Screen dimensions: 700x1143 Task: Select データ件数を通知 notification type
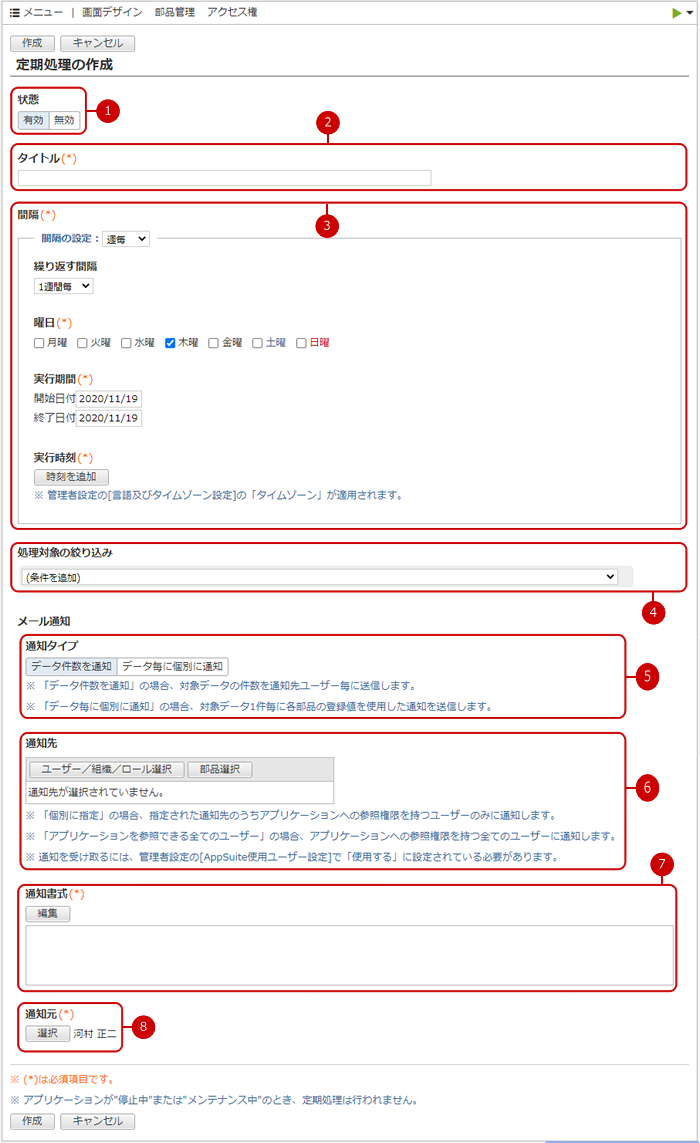(x=71, y=666)
